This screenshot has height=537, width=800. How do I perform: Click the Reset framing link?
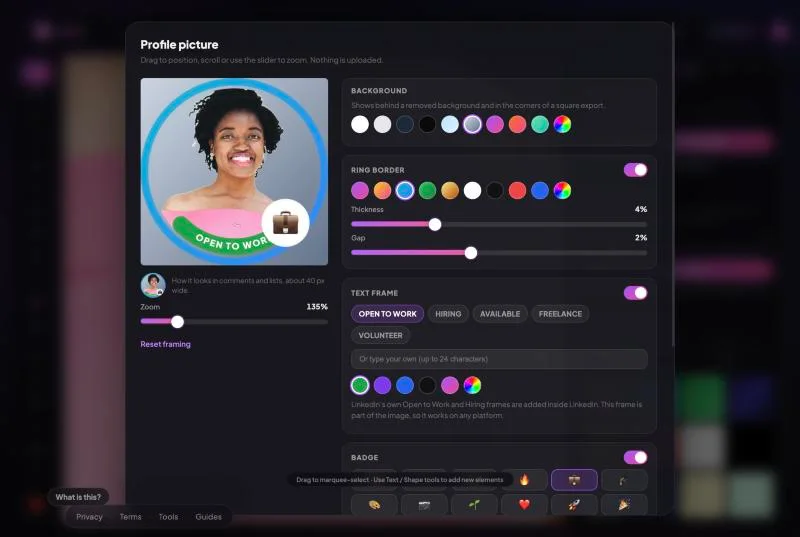(165, 344)
